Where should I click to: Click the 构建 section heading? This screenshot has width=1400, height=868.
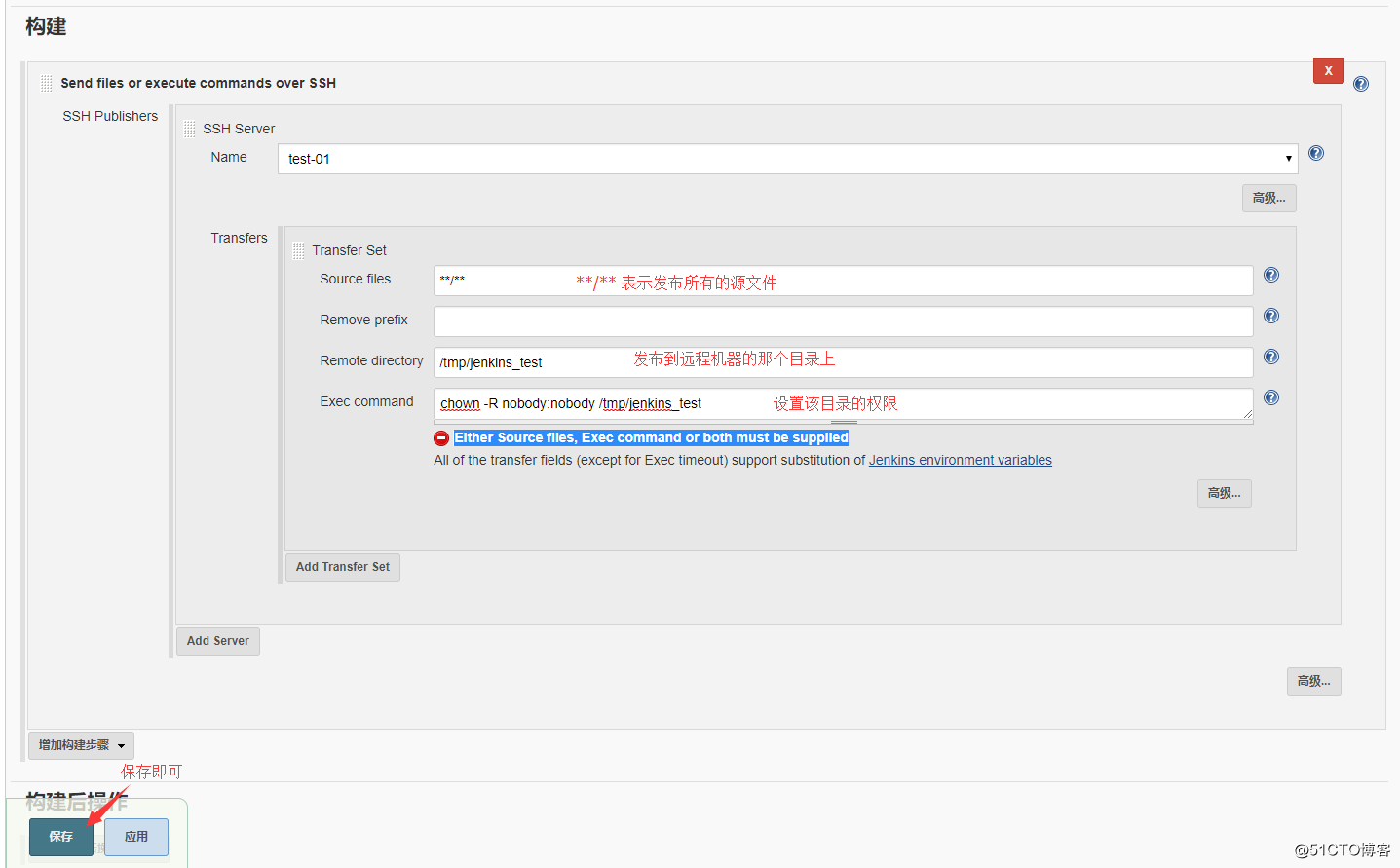coord(46,26)
